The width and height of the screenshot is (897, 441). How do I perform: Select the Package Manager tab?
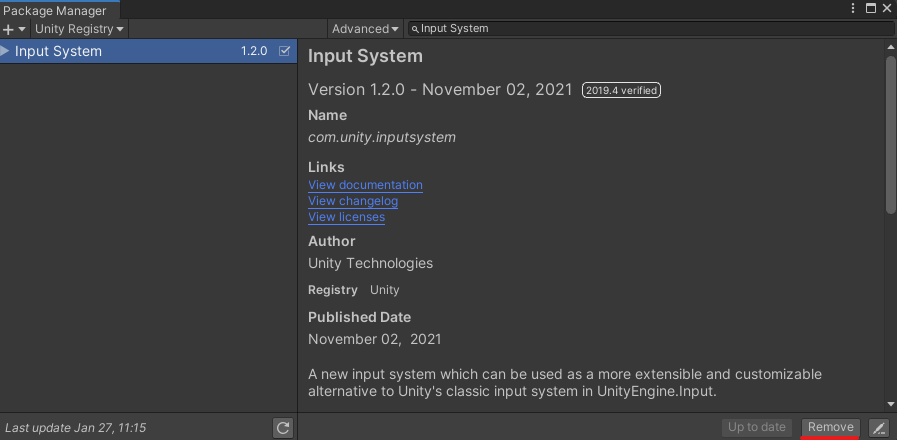click(x=55, y=10)
